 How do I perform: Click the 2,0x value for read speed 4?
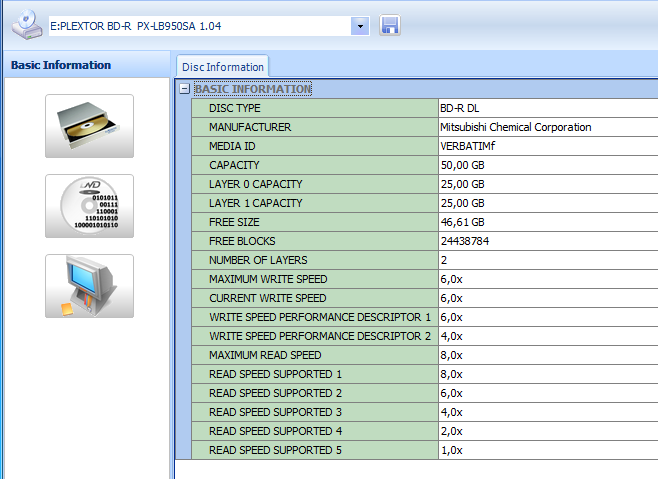pyautogui.click(x=452, y=431)
